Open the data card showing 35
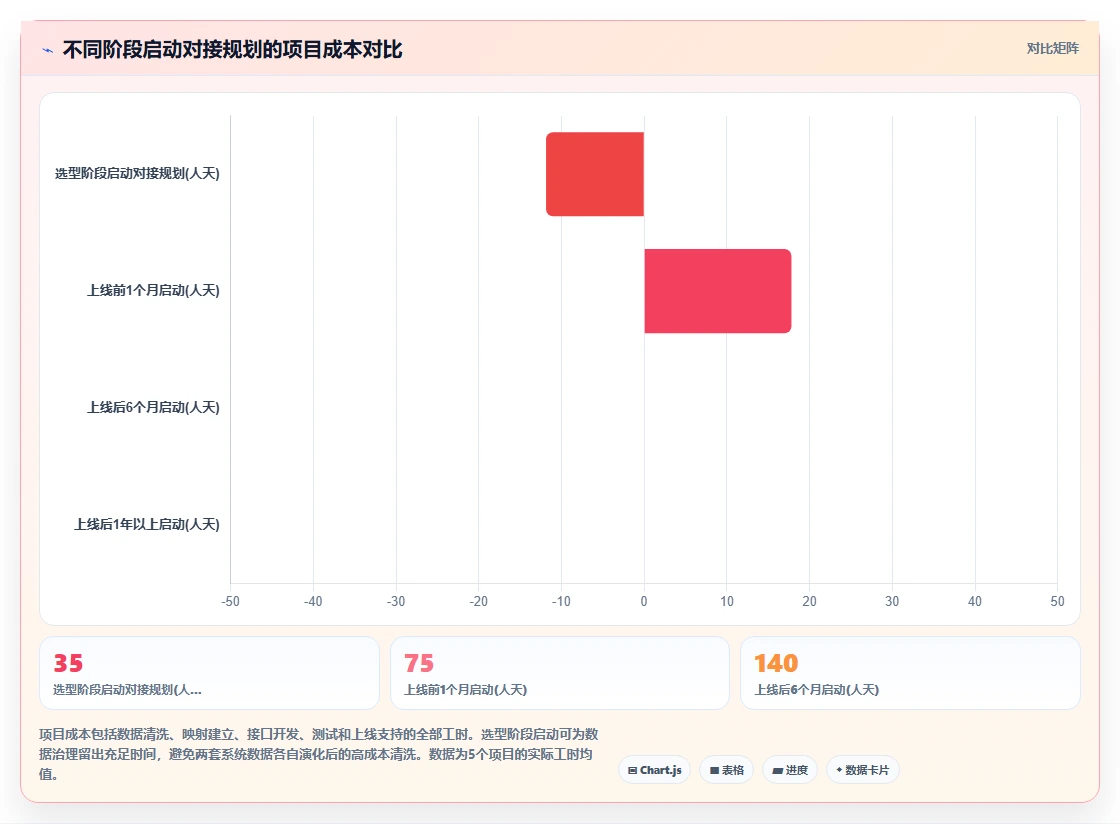1120x824 pixels. point(209,673)
